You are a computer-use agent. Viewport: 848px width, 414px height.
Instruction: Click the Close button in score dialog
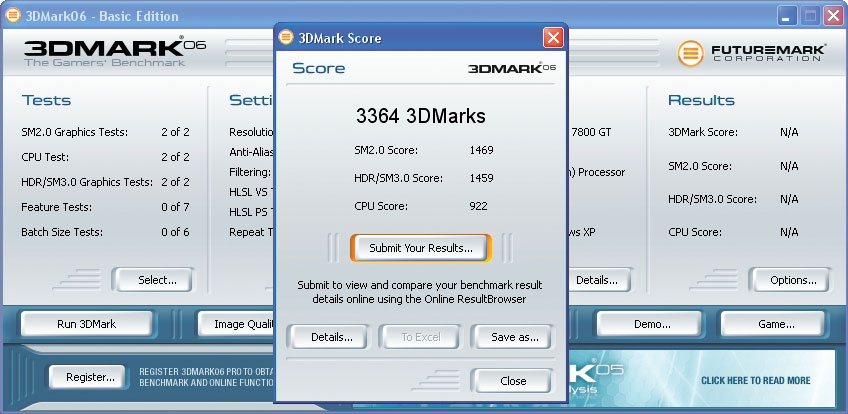[x=513, y=380]
